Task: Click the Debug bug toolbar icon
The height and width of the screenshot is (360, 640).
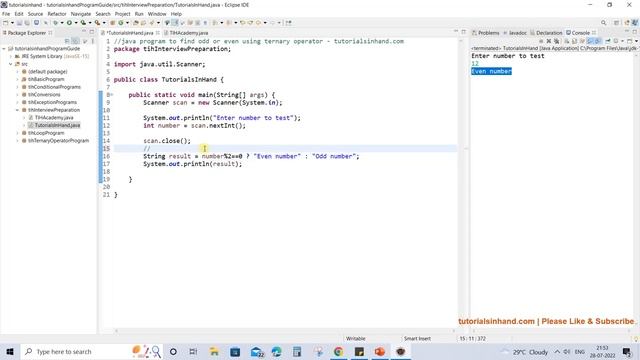Action: [x=55, y=23]
